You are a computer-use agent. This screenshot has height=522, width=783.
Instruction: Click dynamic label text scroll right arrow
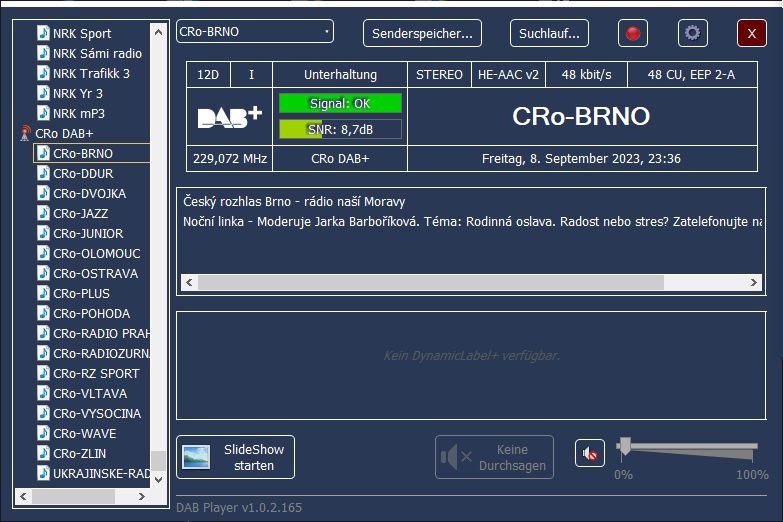coord(754,282)
